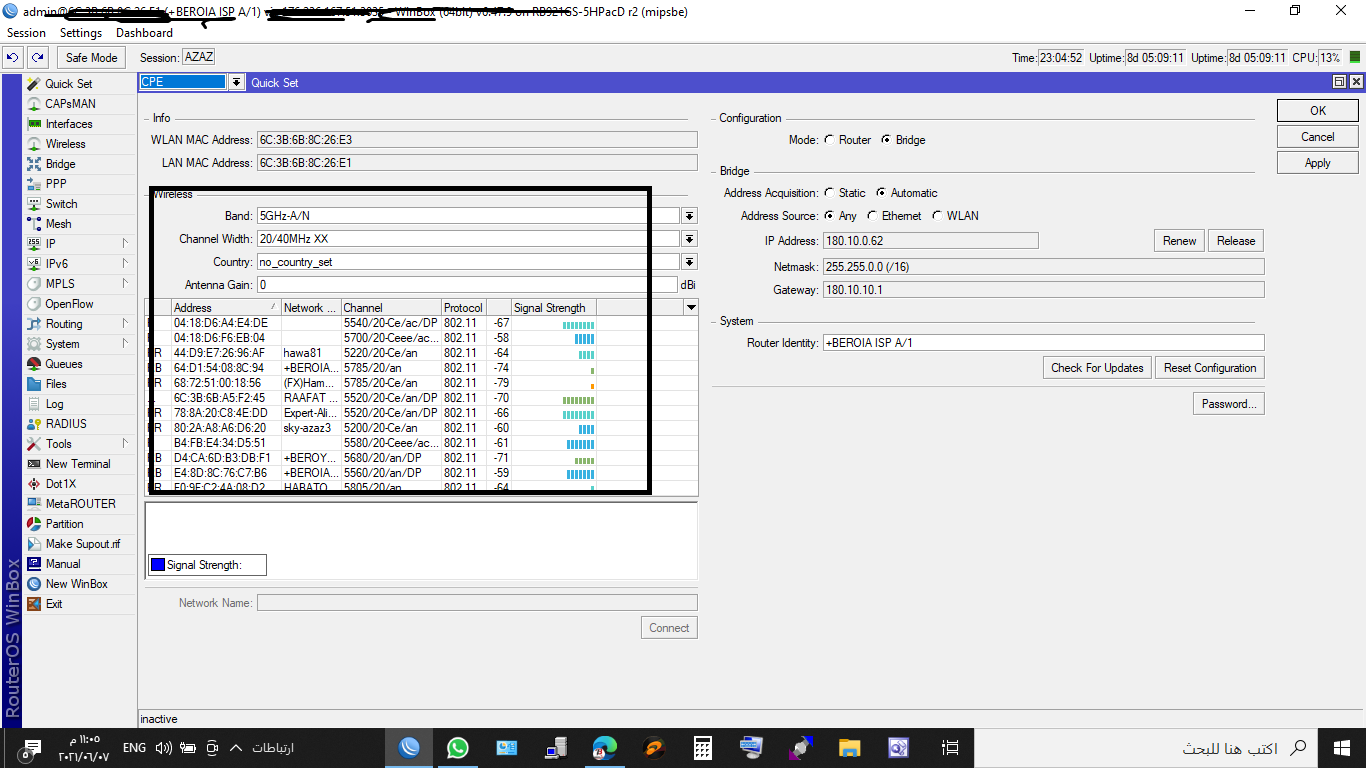This screenshot has height=768, width=1366.
Task: Open the Manual sidebar icon
Action: (34, 564)
